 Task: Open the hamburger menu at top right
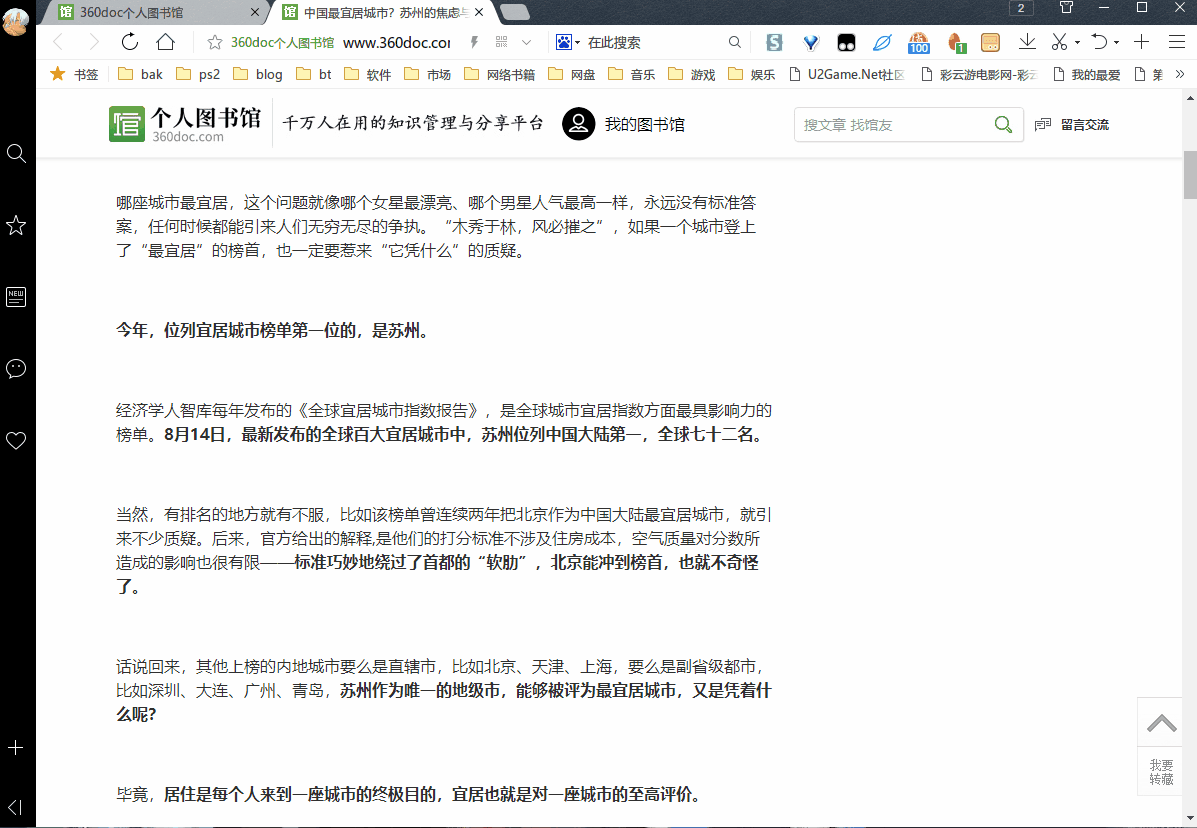tap(1175, 42)
